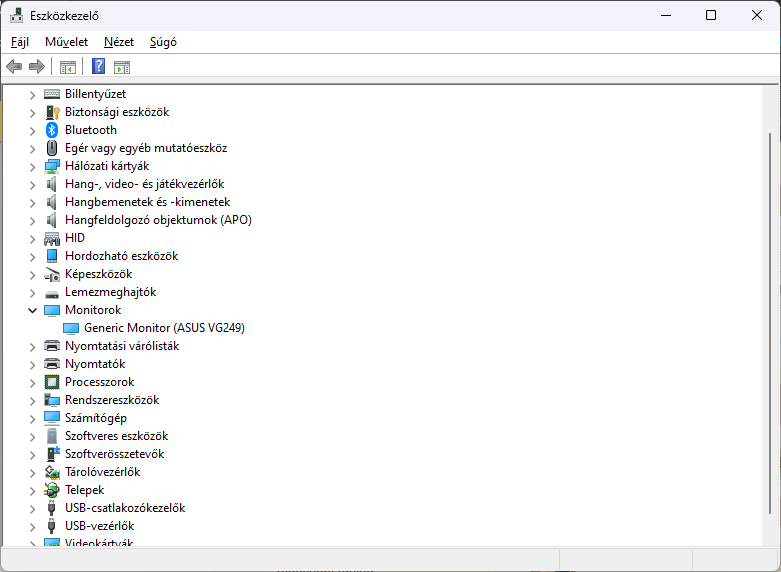Open the Súgó menu
Screen dimensions: 781x572
point(163,42)
